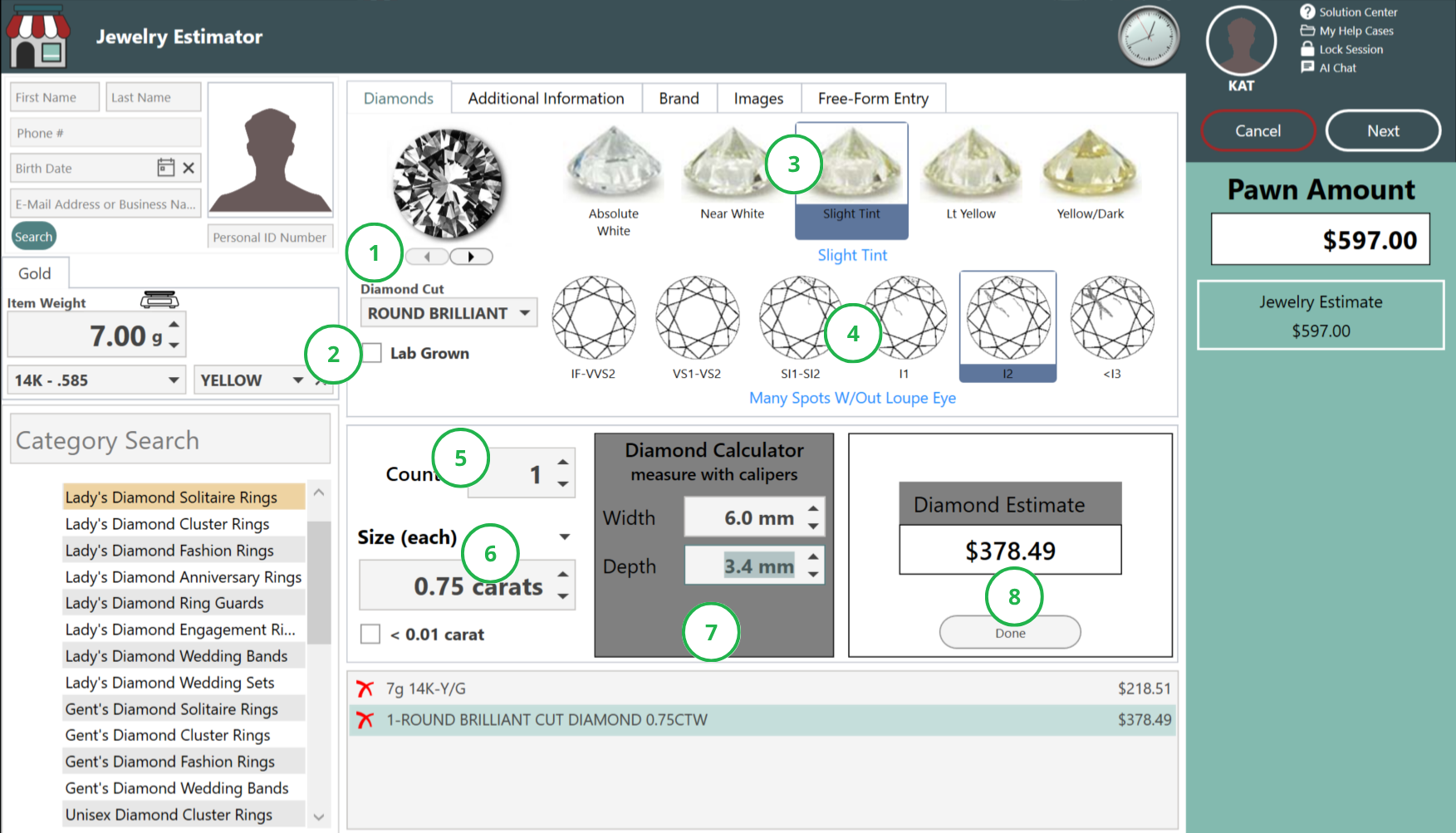Open the Diamond Cut dropdown
1456x833 pixels.
(449, 313)
